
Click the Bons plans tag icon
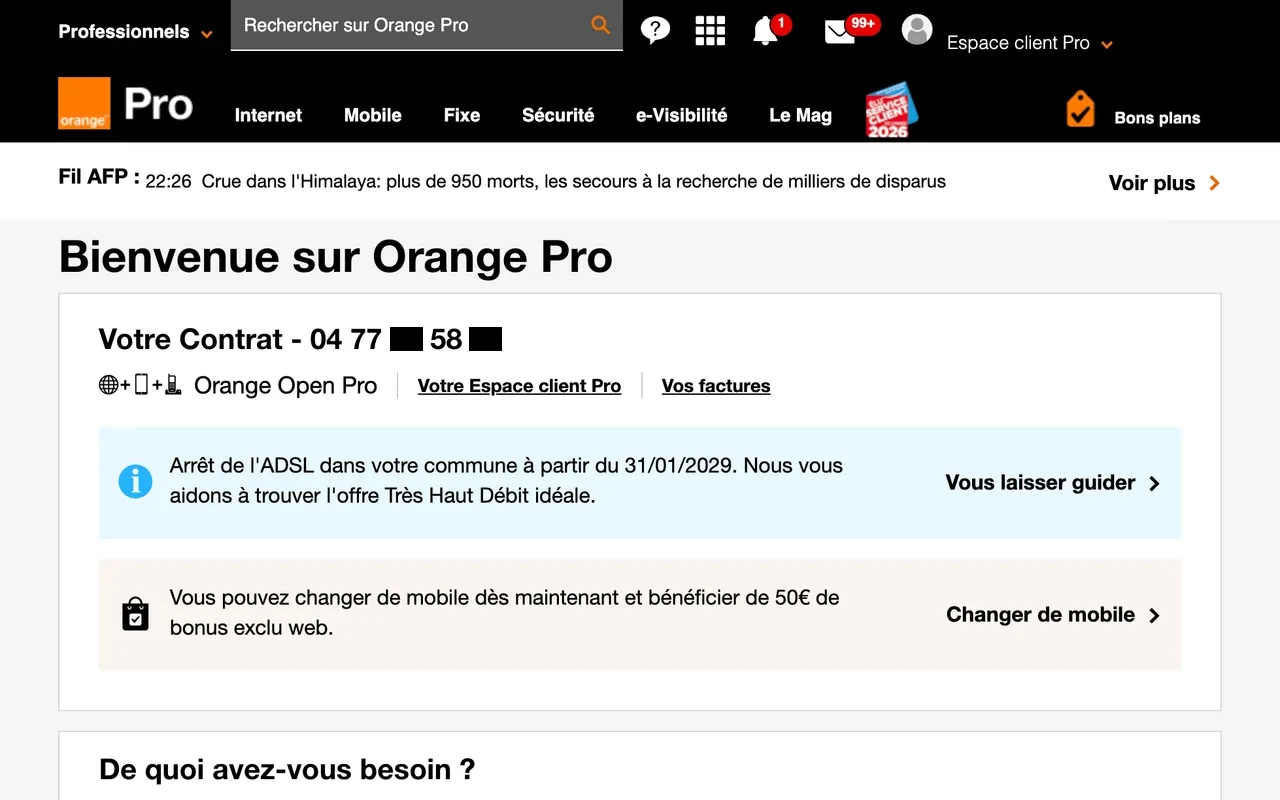(1080, 109)
